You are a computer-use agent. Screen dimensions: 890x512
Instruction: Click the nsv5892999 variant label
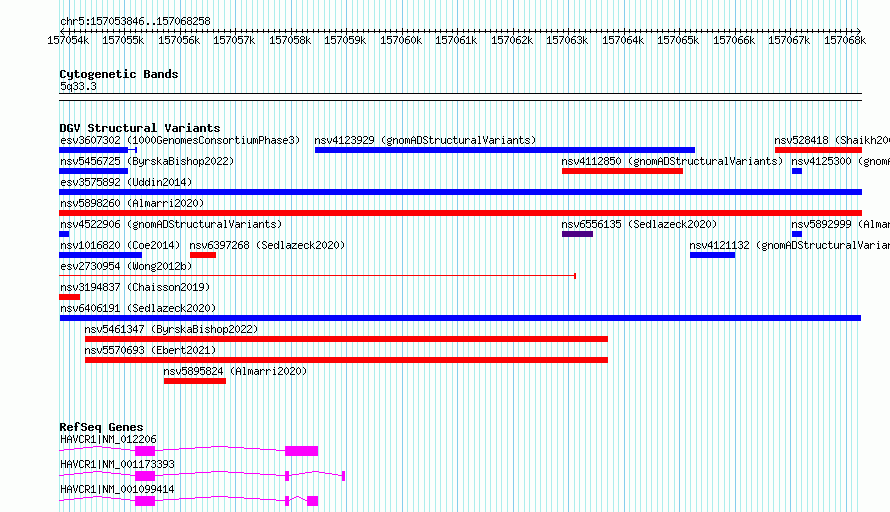point(840,224)
